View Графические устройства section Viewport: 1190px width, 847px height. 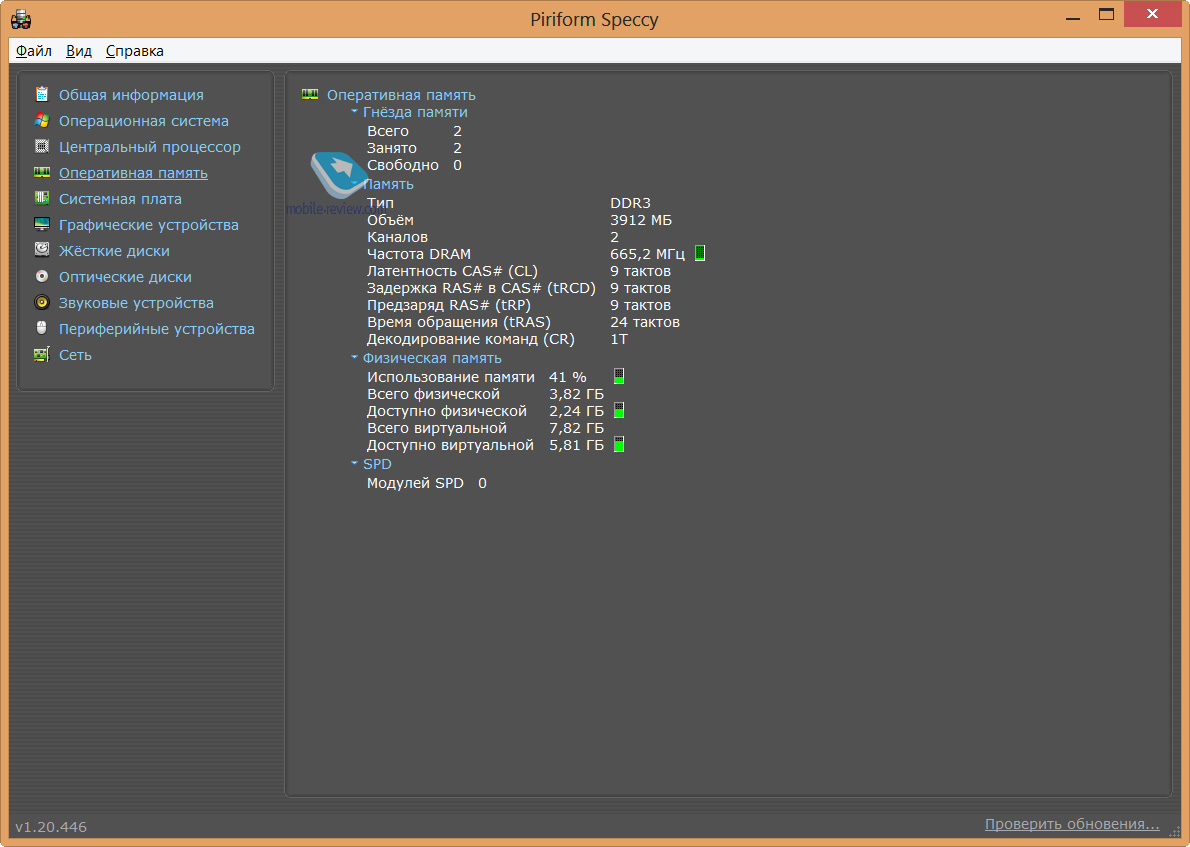pos(149,225)
